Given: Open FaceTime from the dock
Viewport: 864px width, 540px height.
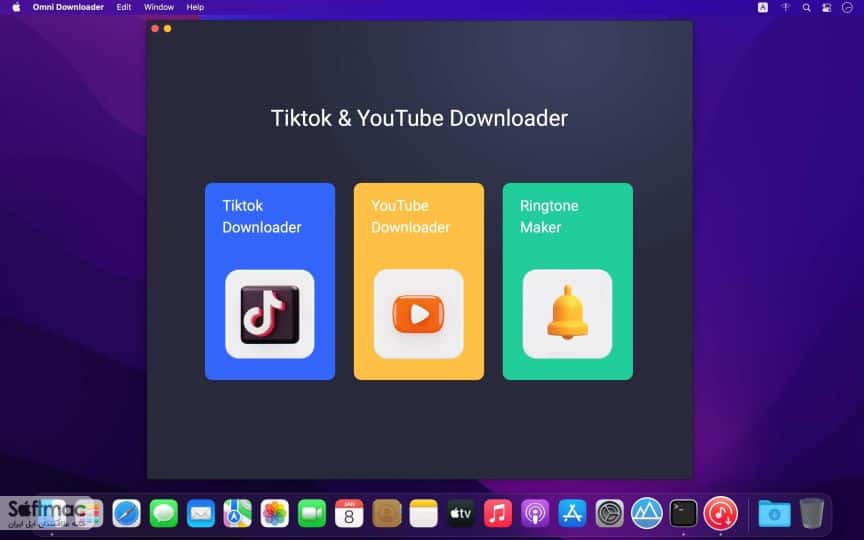Looking at the screenshot, I should 312,514.
